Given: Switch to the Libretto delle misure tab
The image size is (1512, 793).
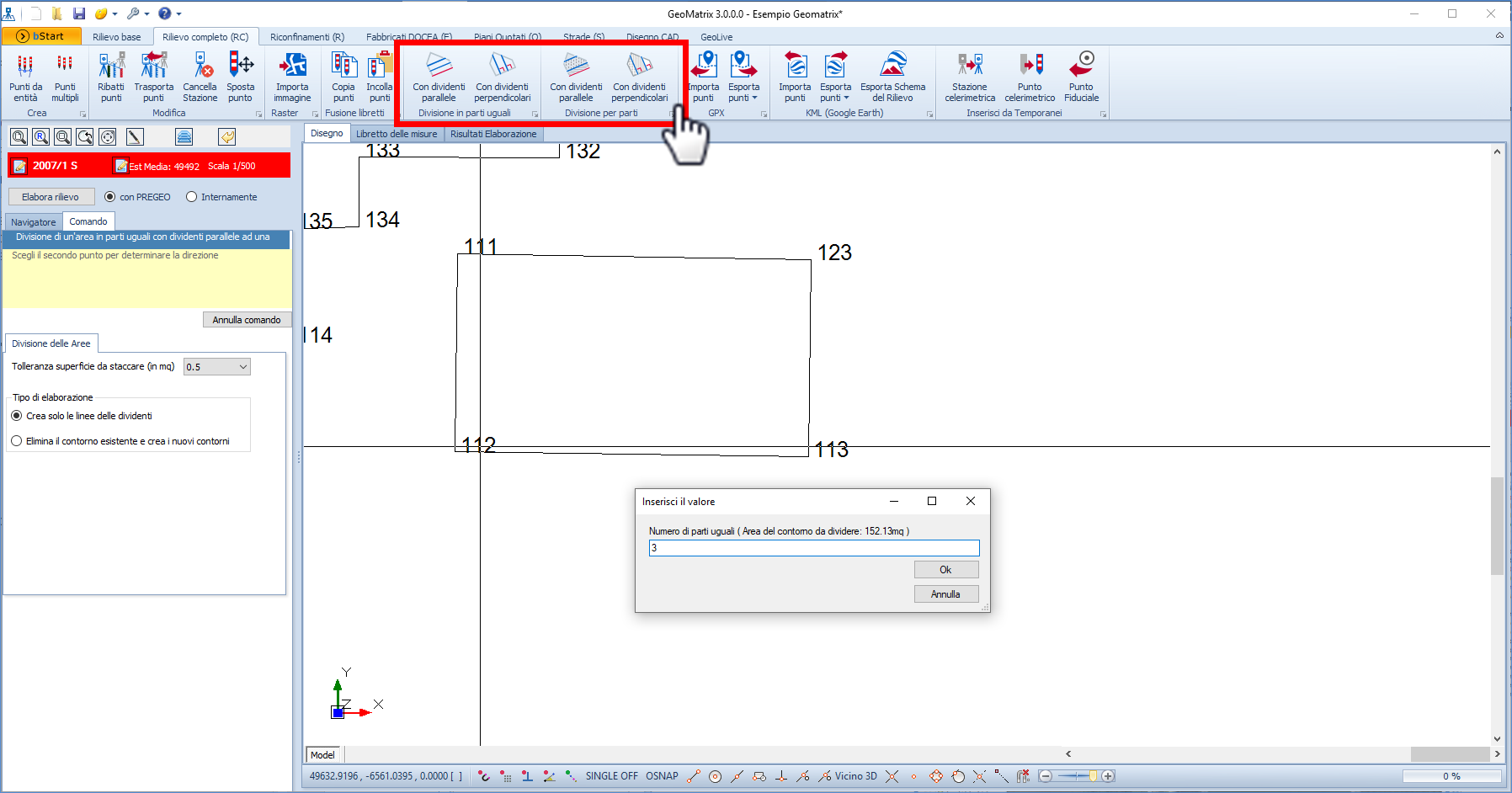Looking at the screenshot, I should click(397, 134).
